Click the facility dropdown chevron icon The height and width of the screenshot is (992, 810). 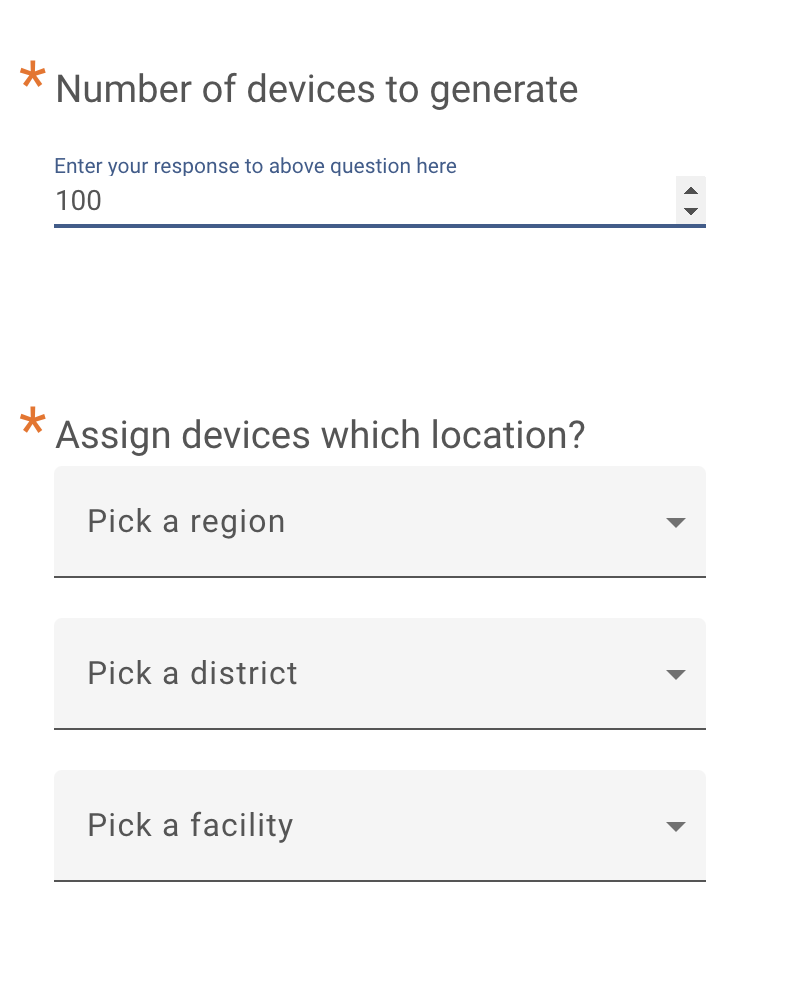[676, 826]
